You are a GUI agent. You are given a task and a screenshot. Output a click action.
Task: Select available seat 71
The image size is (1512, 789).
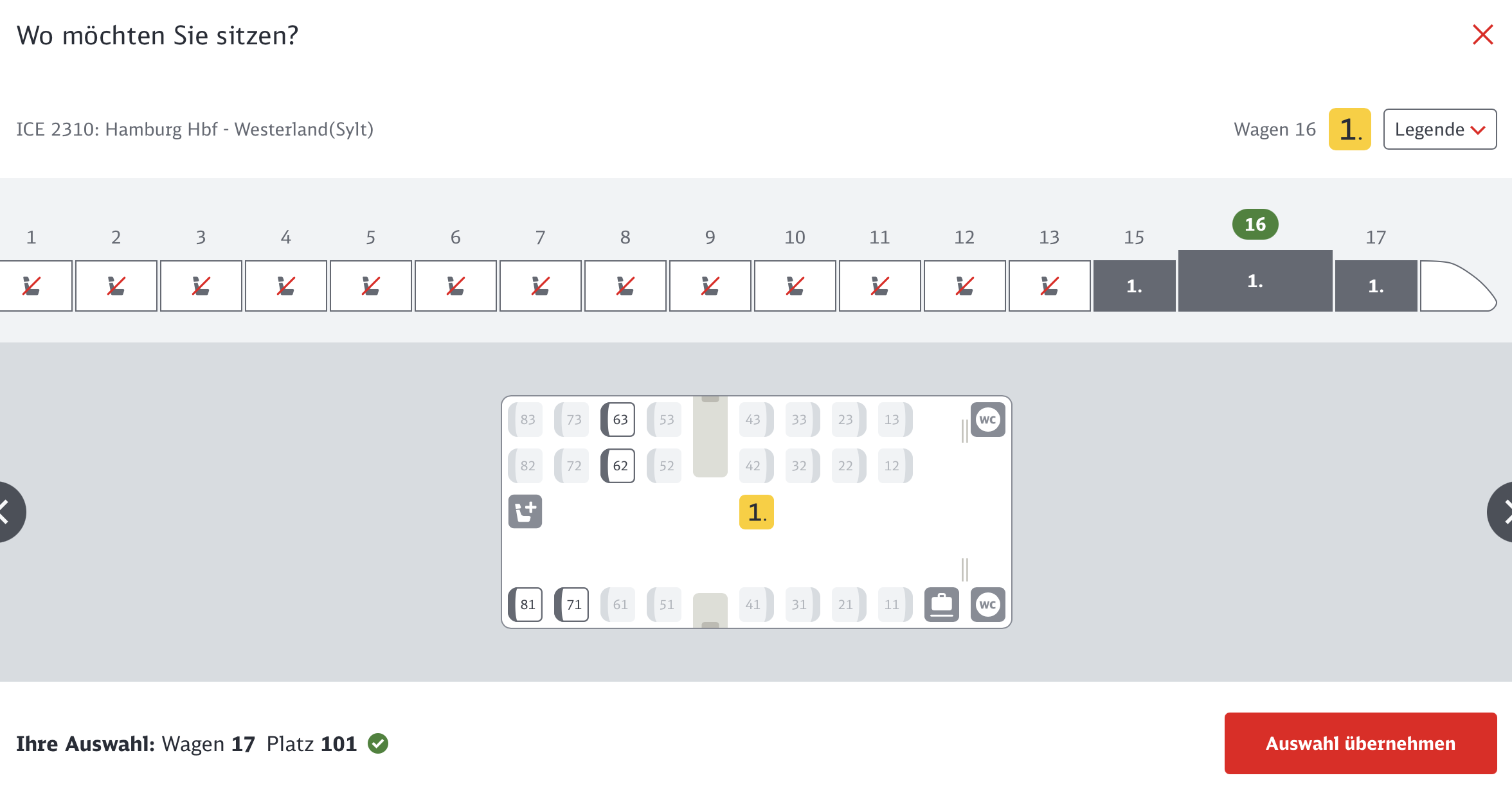click(x=572, y=605)
